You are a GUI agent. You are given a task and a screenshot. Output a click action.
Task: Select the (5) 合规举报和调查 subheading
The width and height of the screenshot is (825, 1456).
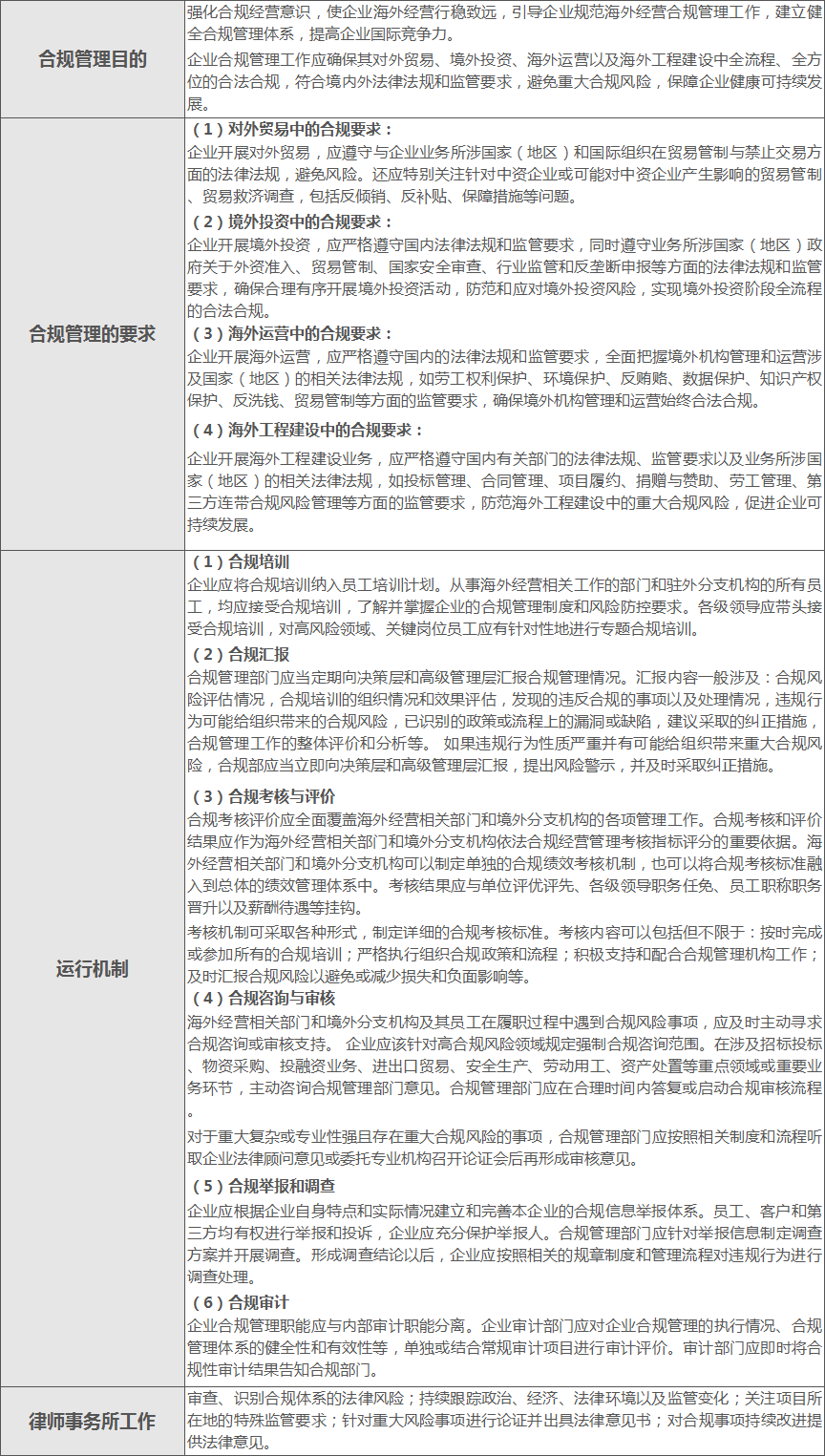tap(264, 1187)
